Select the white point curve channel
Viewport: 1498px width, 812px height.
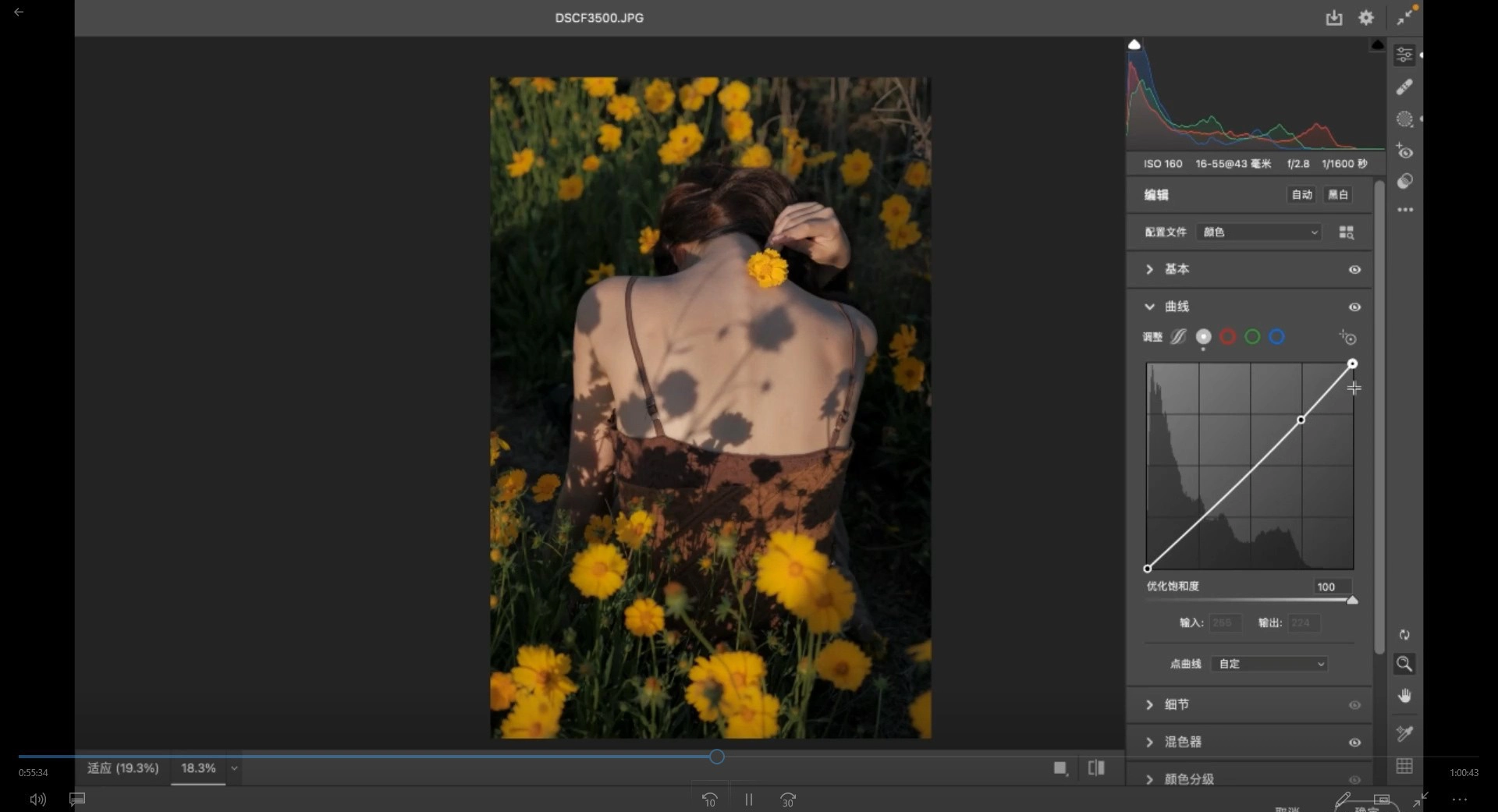click(1203, 337)
